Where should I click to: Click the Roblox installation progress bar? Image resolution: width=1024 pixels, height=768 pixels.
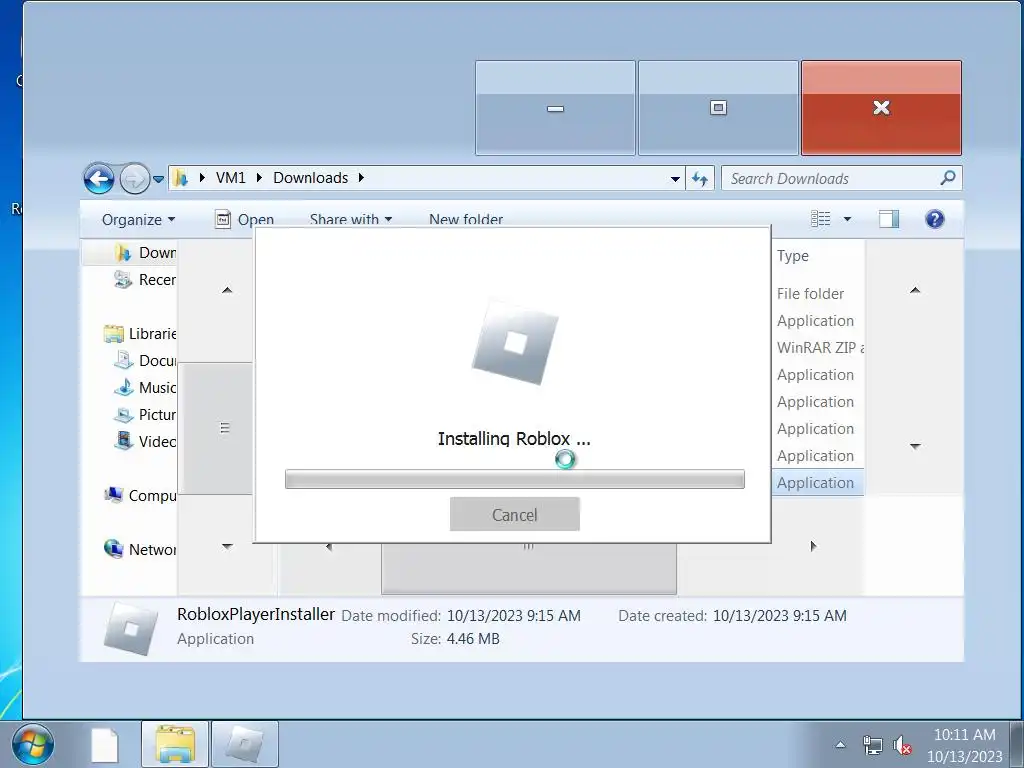(x=515, y=479)
